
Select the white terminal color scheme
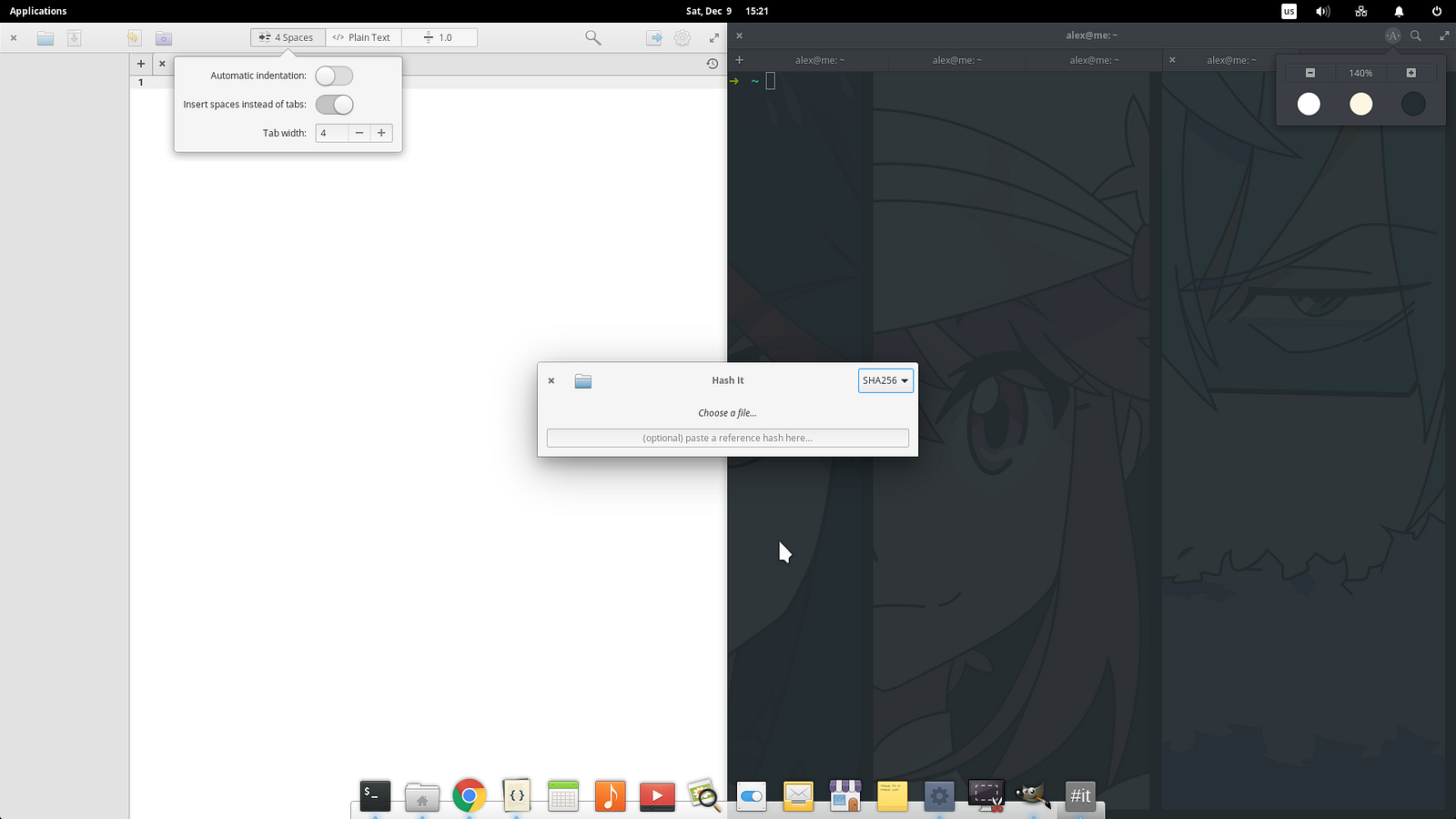pos(1309,104)
